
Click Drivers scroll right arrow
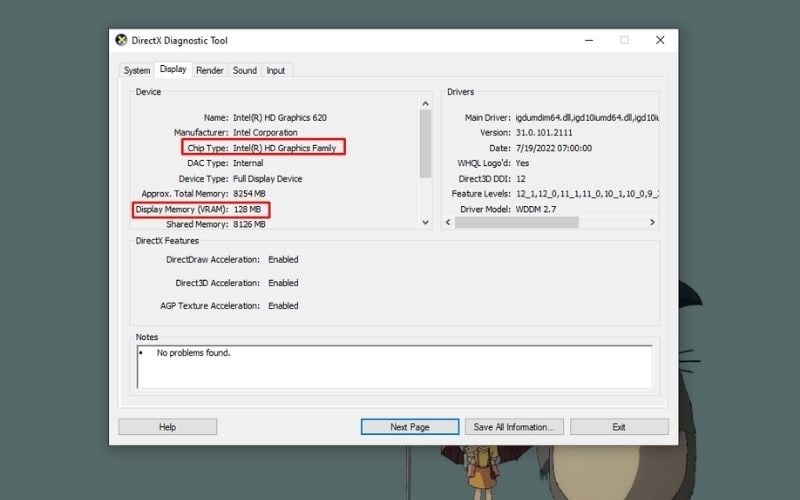click(x=652, y=222)
